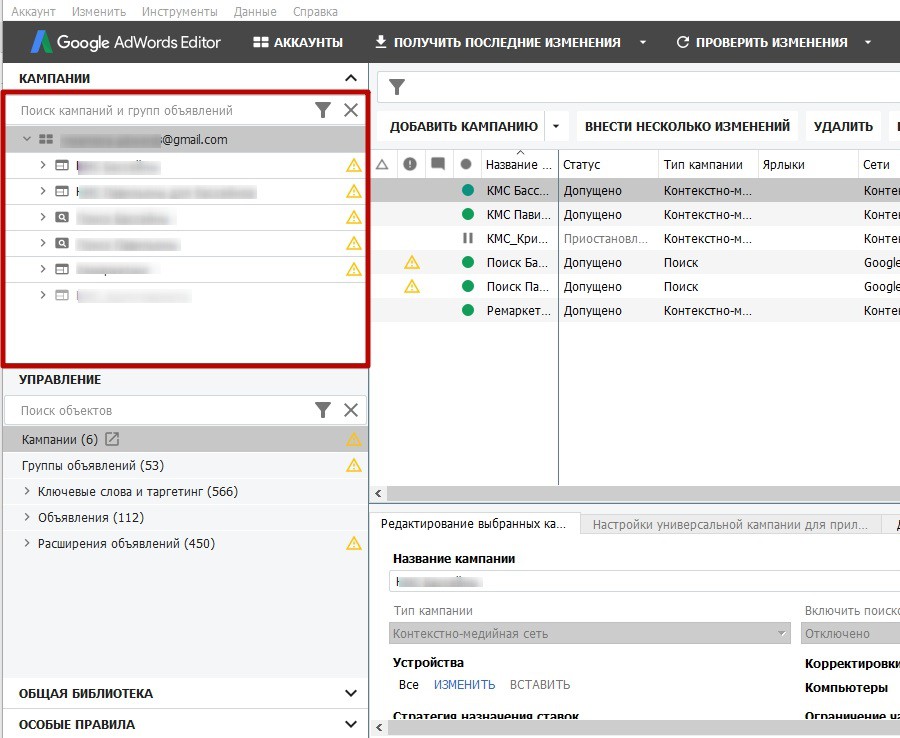
Task: Clear Управление search with X icon
Action: (351, 410)
